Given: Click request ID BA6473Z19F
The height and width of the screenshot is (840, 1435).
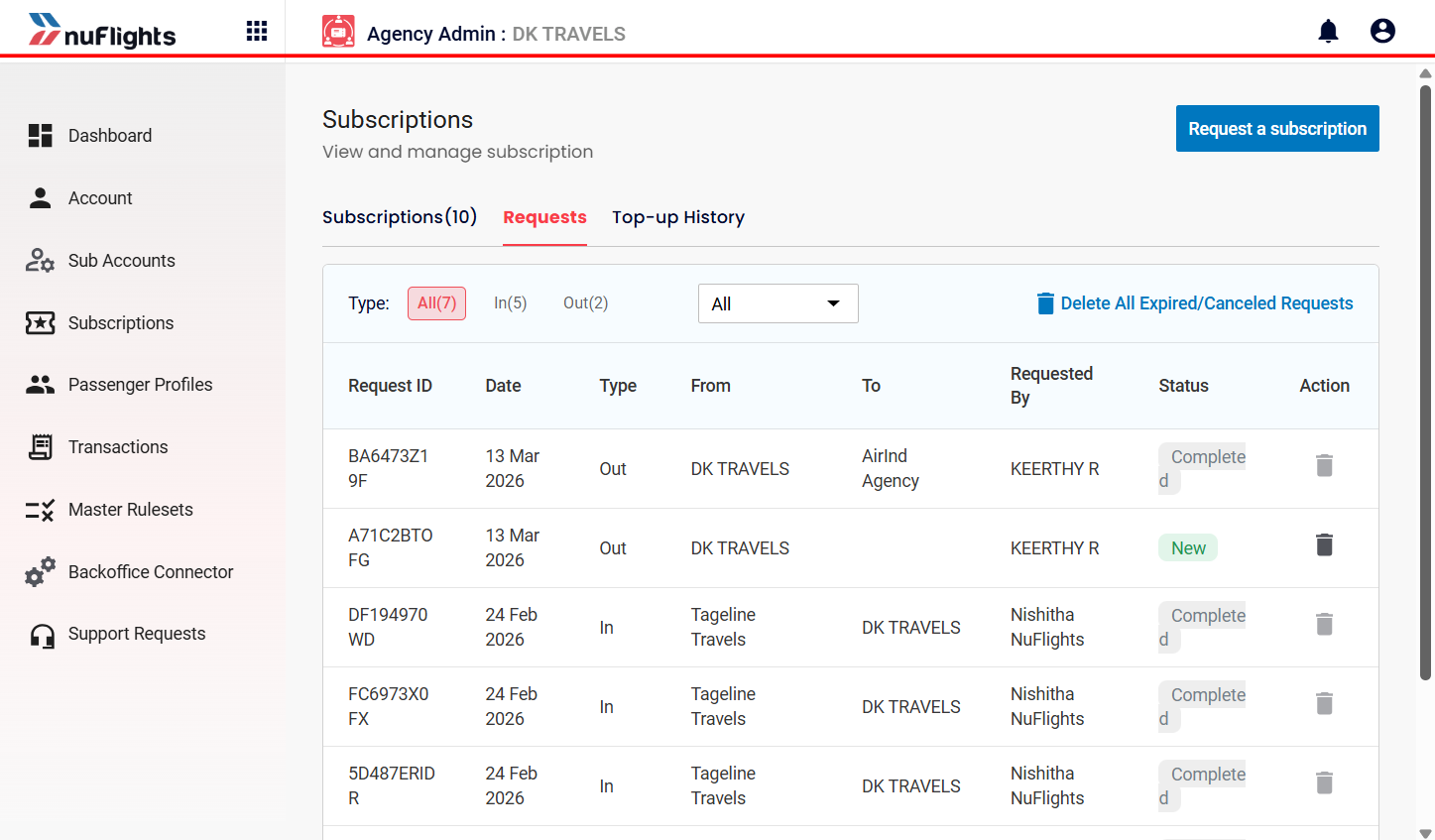Looking at the screenshot, I should 389,468.
